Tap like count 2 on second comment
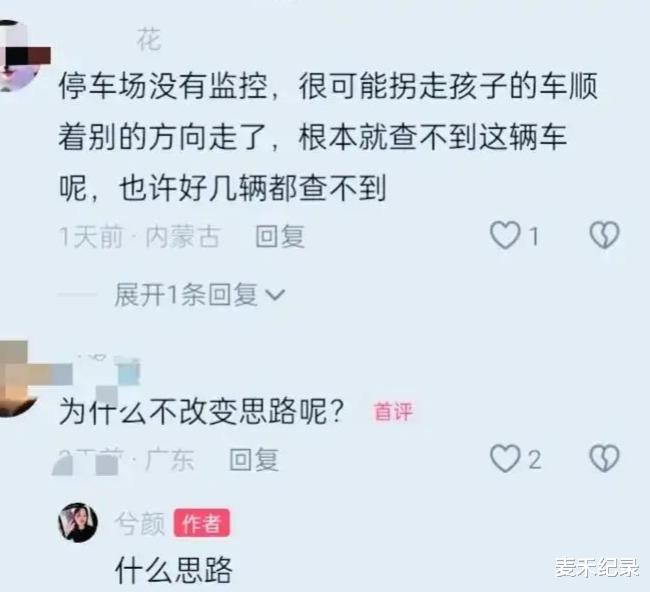650x592 pixels. tap(535, 459)
